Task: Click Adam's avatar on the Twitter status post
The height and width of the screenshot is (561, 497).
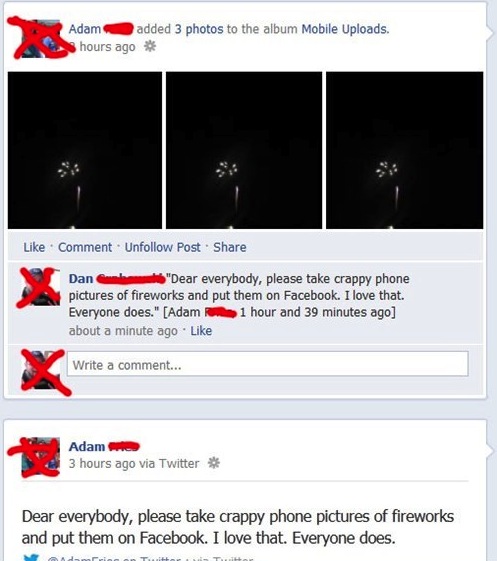Action: [40, 457]
